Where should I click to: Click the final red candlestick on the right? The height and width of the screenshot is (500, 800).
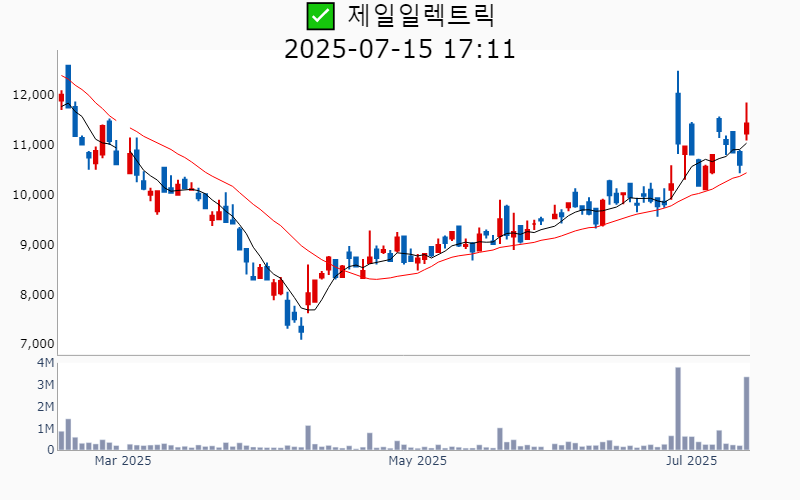coord(746,121)
